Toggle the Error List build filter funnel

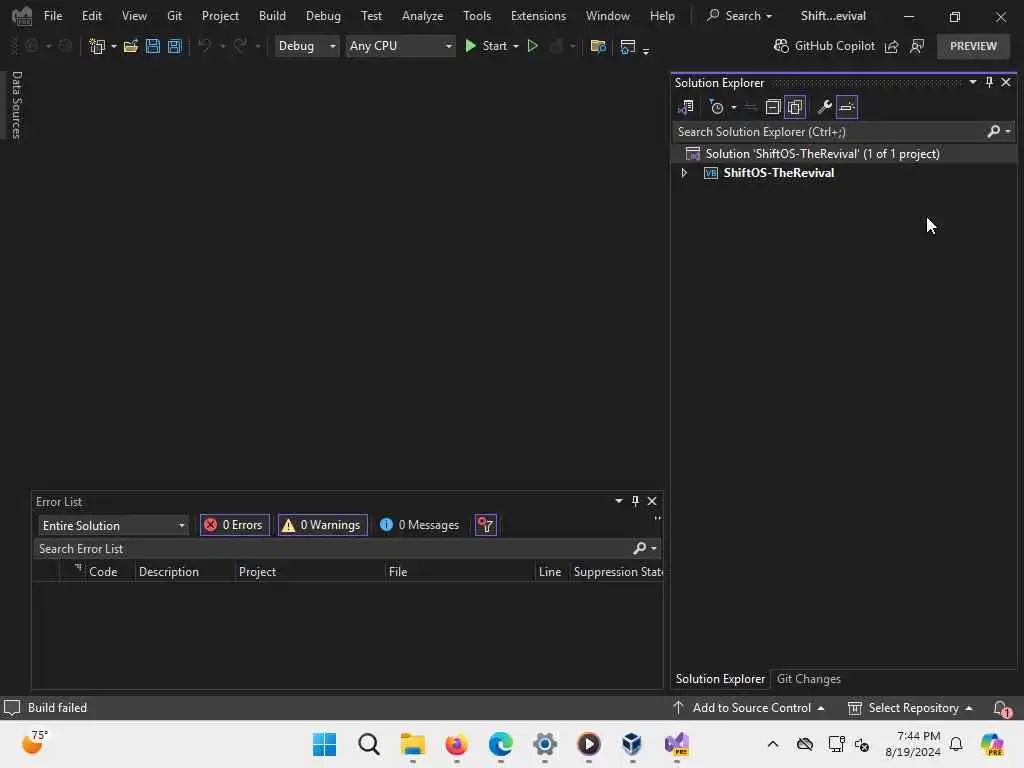[x=486, y=525]
